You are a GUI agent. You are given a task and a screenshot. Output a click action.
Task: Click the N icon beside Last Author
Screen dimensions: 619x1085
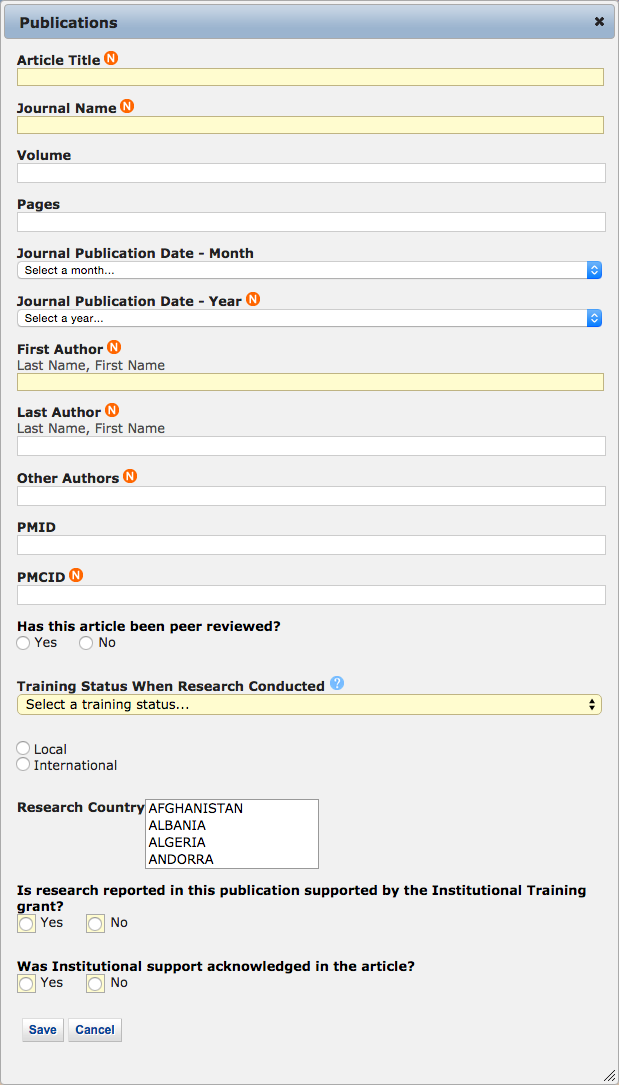(x=112, y=411)
